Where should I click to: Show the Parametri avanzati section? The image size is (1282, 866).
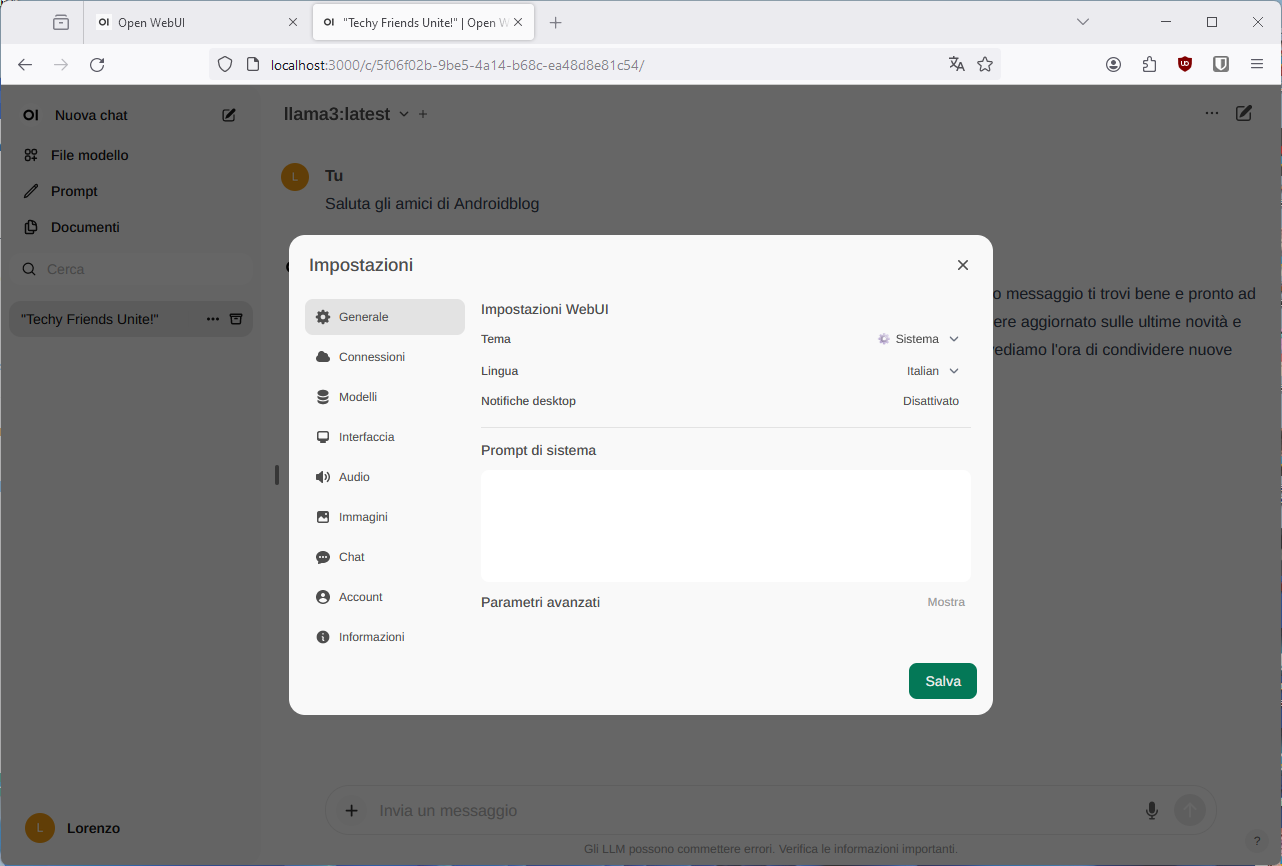point(945,602)
